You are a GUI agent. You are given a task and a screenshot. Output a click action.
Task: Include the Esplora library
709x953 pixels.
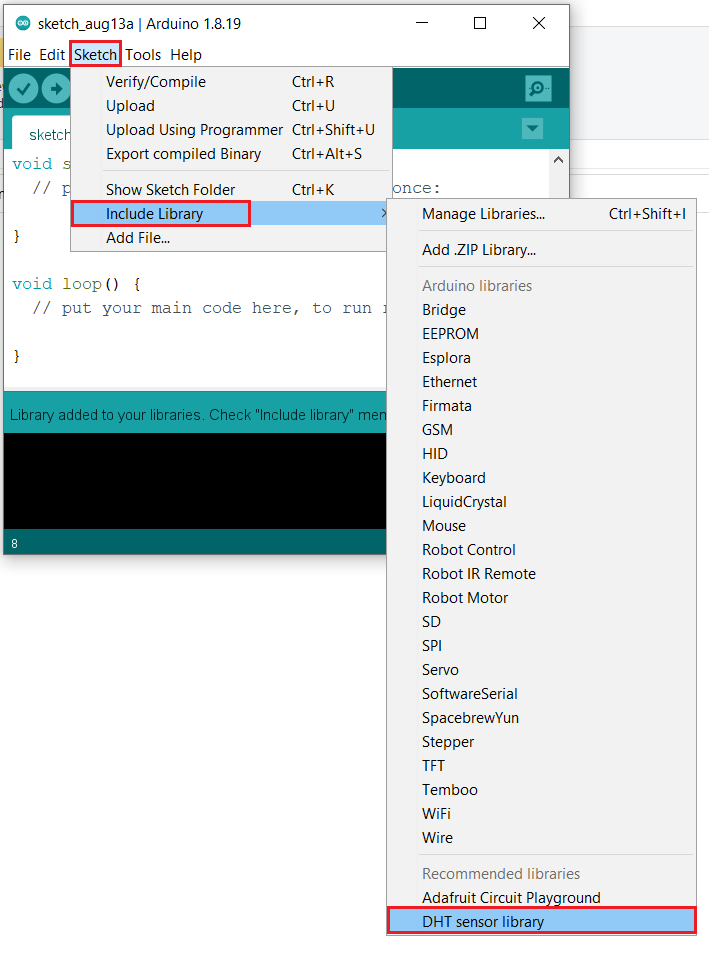coord(541,358)
